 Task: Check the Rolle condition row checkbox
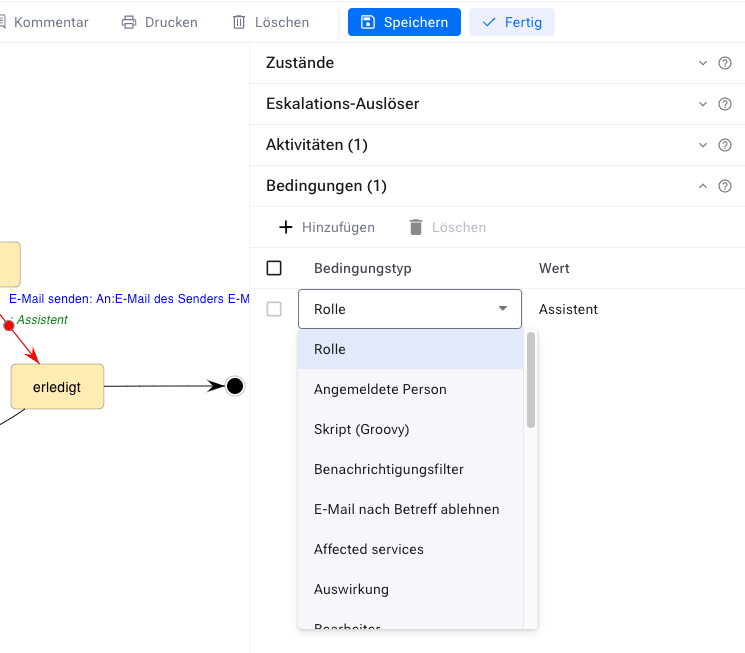pyautogui.click(x=274, y=309)
